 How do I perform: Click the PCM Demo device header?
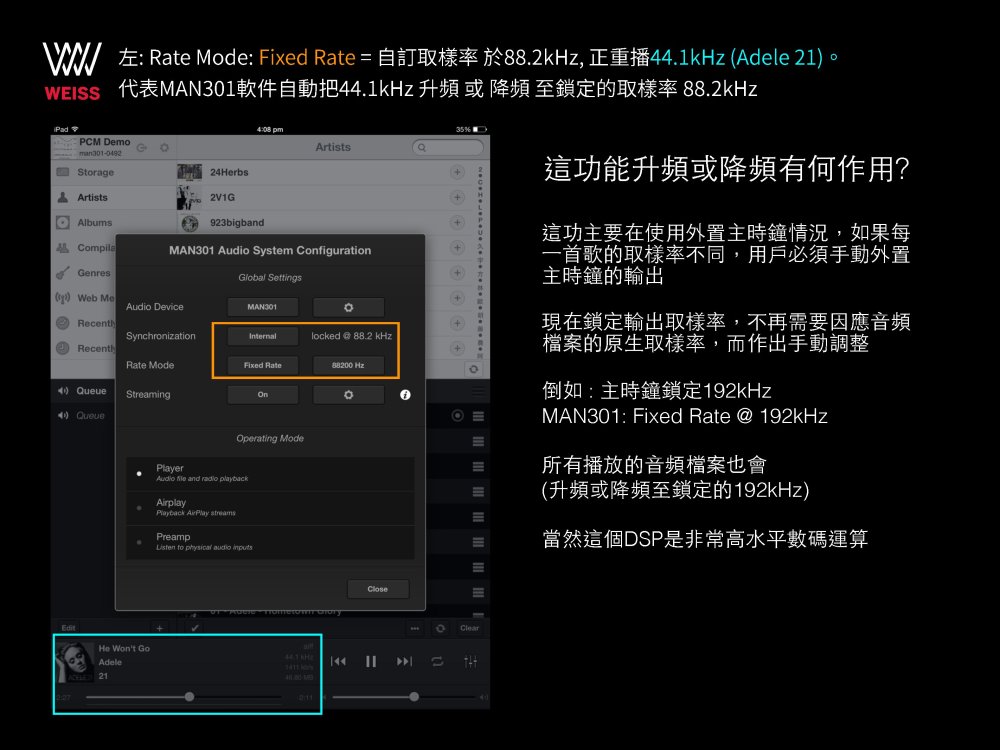click(x=105, y=142)
